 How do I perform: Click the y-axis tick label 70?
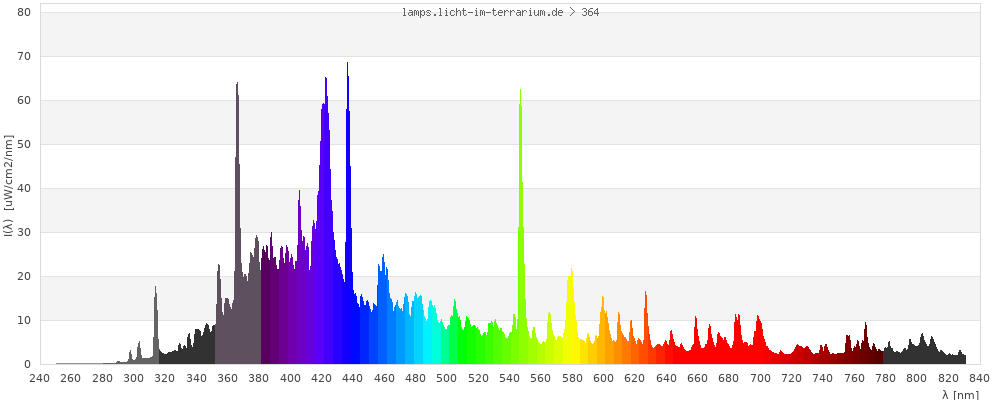(24, 56)
